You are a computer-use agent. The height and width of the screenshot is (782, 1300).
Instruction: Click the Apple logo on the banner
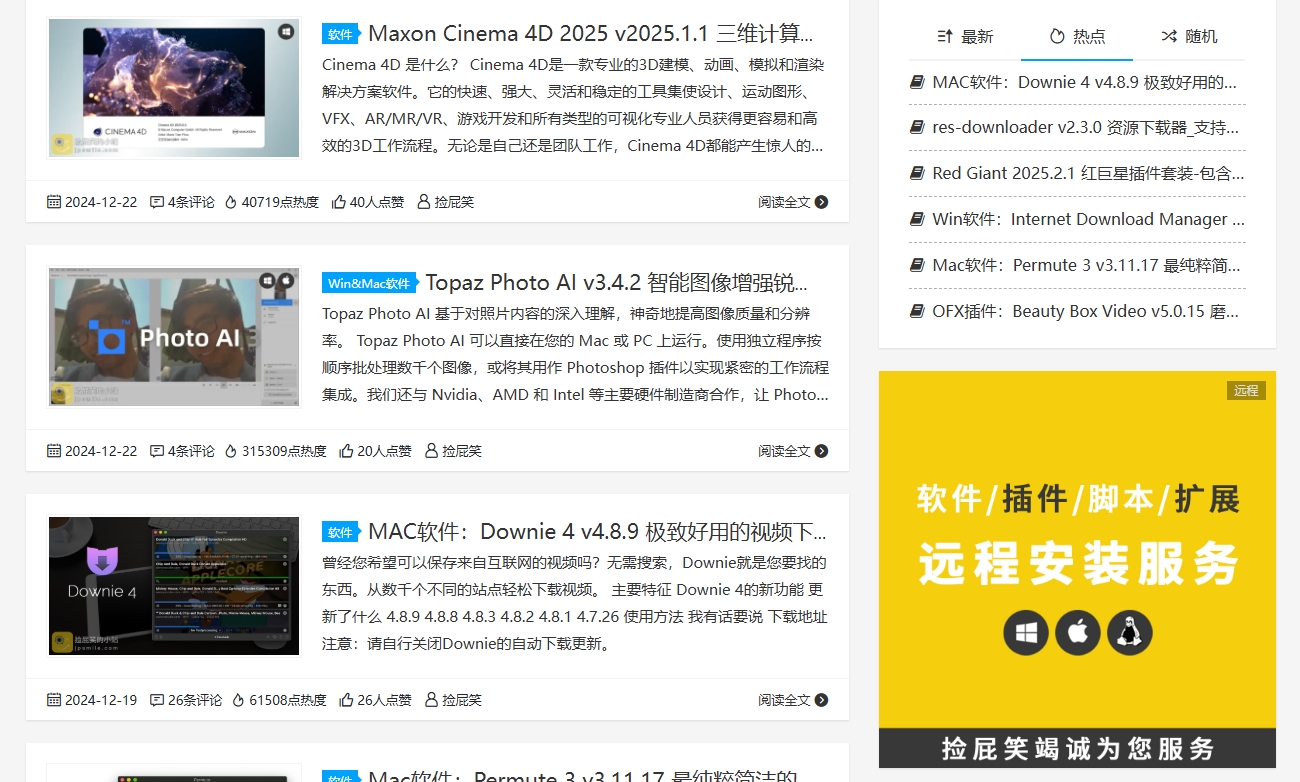1078,633
